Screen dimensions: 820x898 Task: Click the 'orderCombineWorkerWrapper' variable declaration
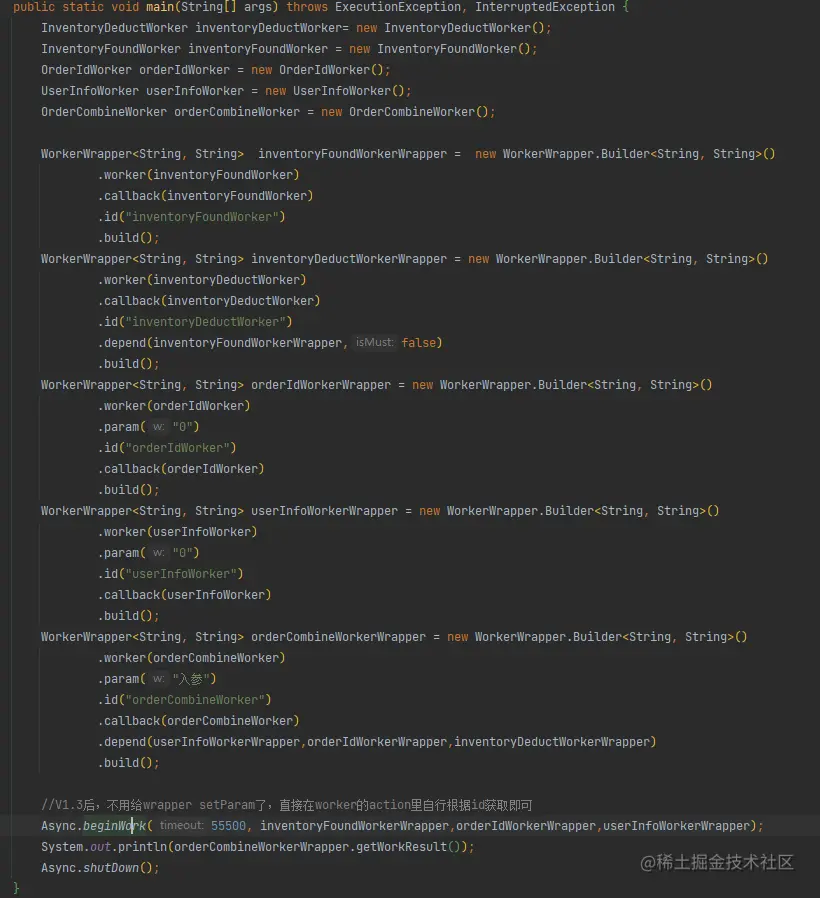338,637
